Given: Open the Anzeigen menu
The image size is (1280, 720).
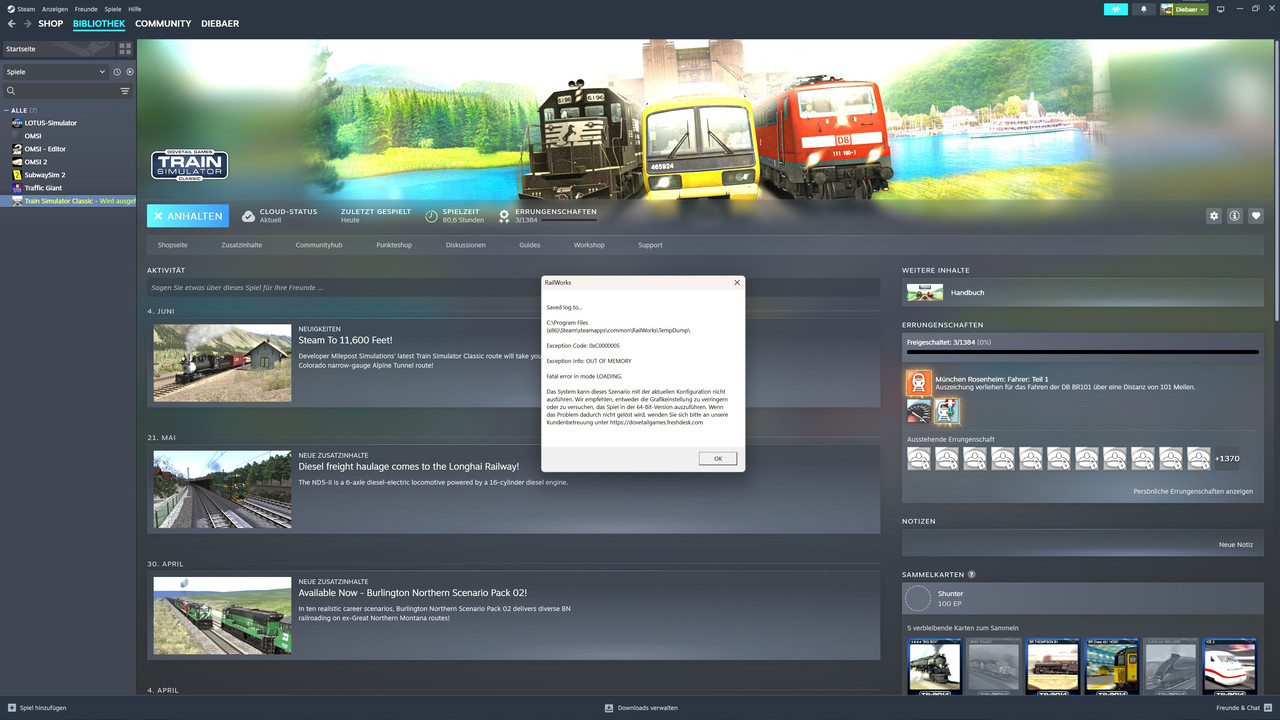Looking at the screenshot, I should coord(55,9).
